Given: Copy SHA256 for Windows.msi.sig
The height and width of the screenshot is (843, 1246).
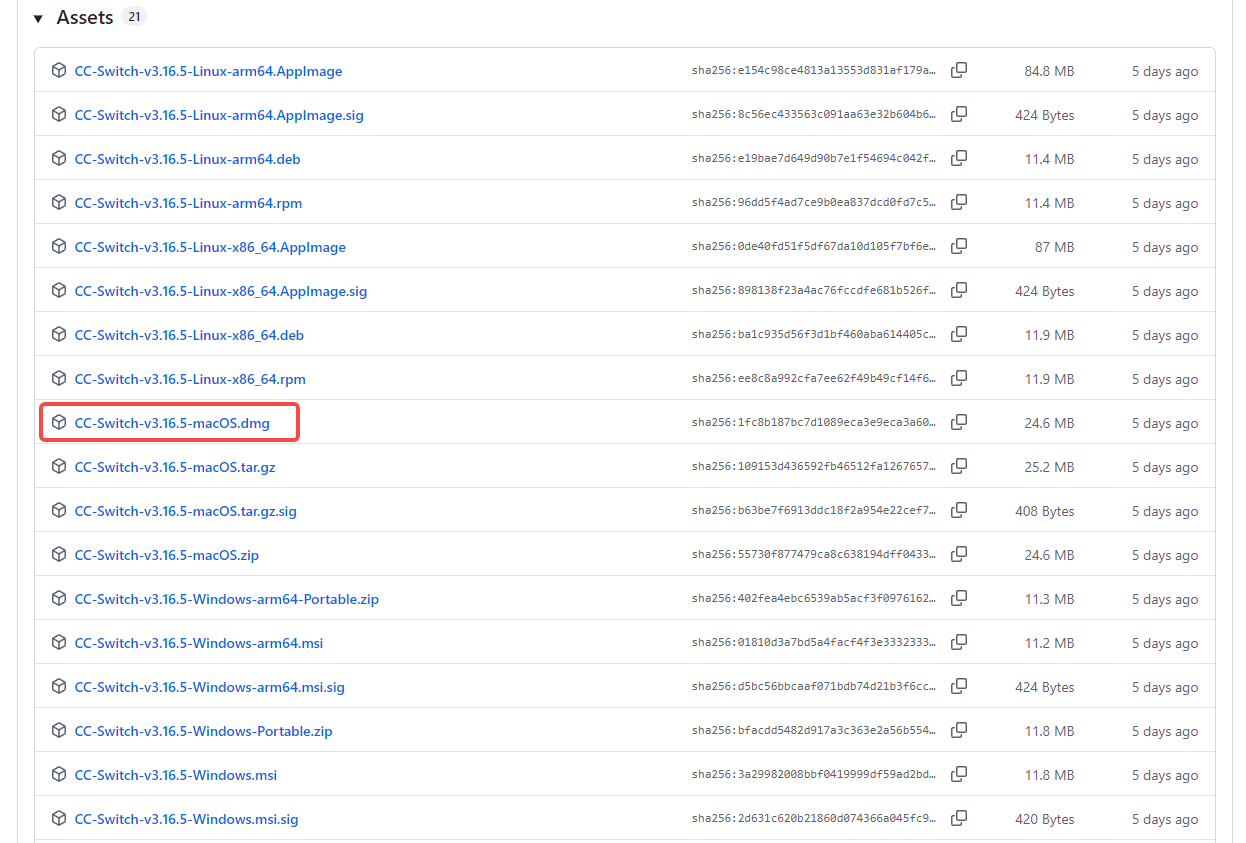Looking at the screenshot, I should click(959, 819).
